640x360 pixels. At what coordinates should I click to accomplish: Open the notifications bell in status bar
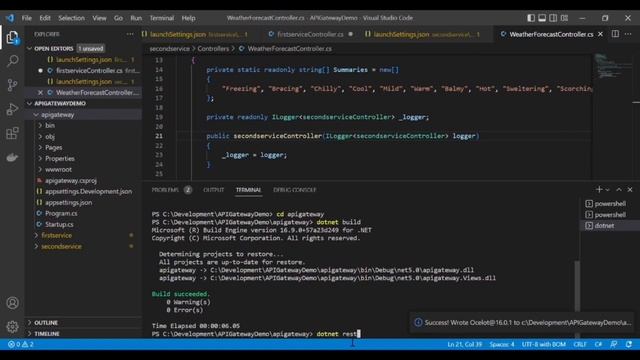[629, 344]
